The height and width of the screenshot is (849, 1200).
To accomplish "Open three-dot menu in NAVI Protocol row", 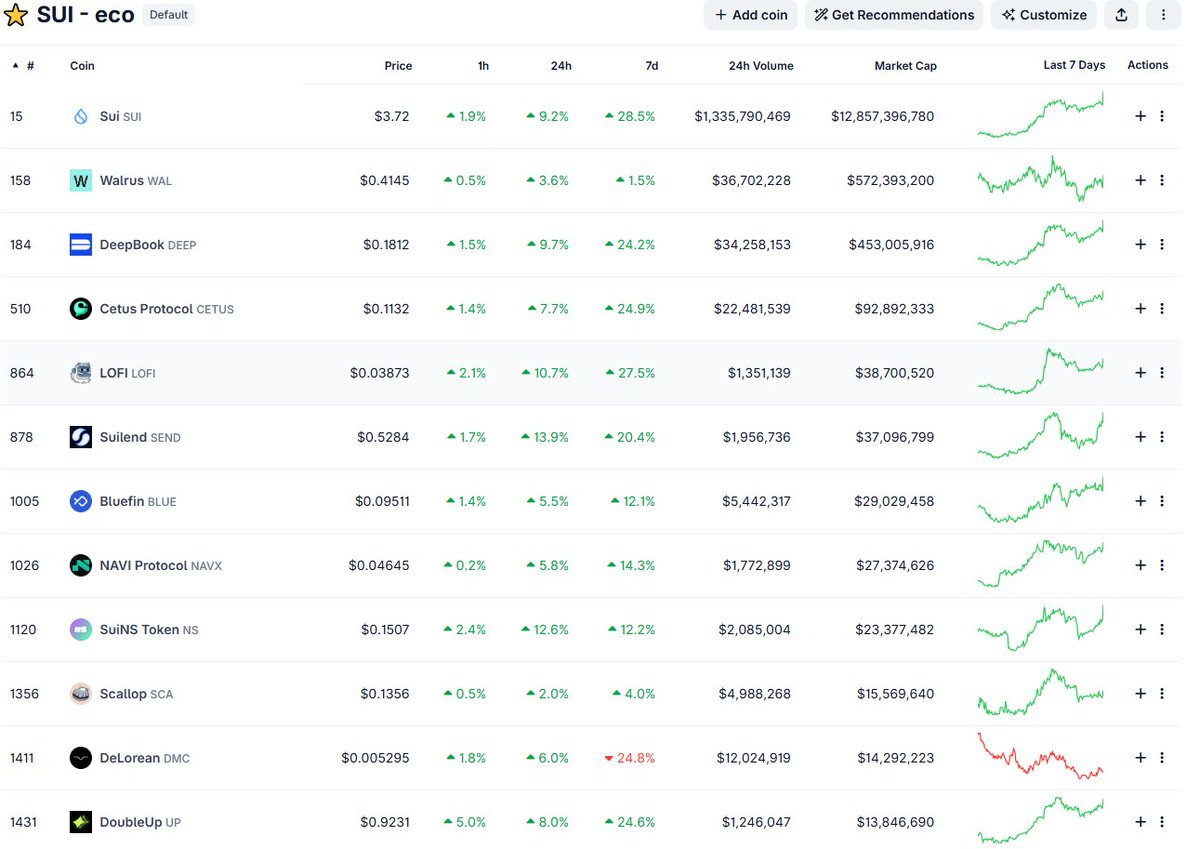I will (x=1162, y=565).
